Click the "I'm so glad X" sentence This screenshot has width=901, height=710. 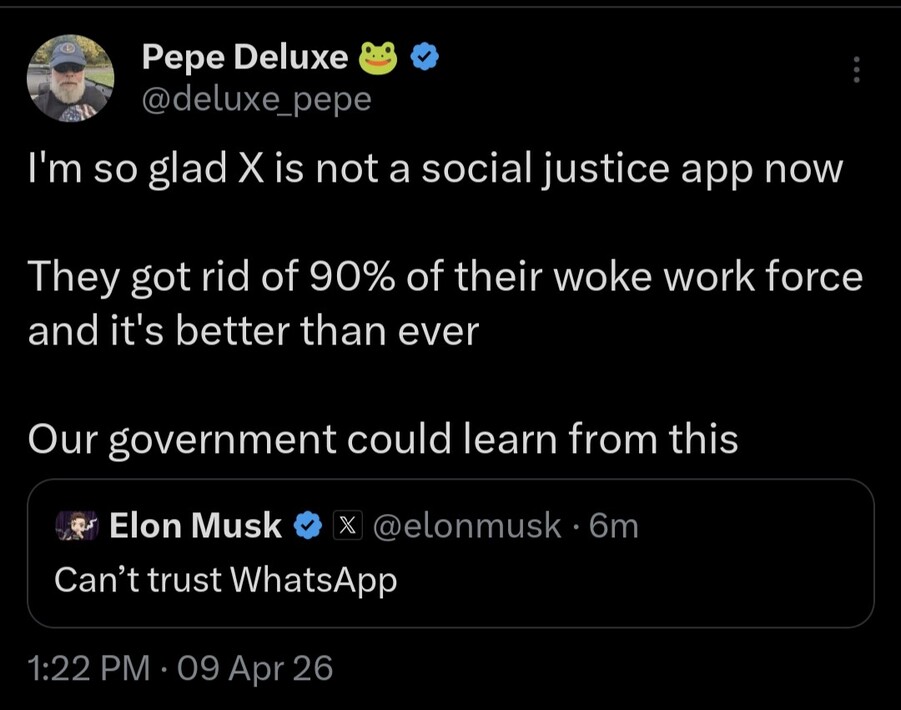[435, 170]
